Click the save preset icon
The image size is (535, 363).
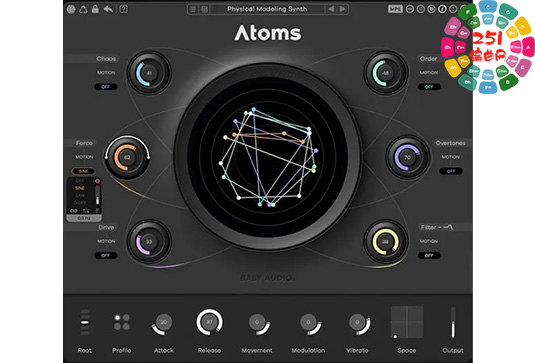point(204,9)
